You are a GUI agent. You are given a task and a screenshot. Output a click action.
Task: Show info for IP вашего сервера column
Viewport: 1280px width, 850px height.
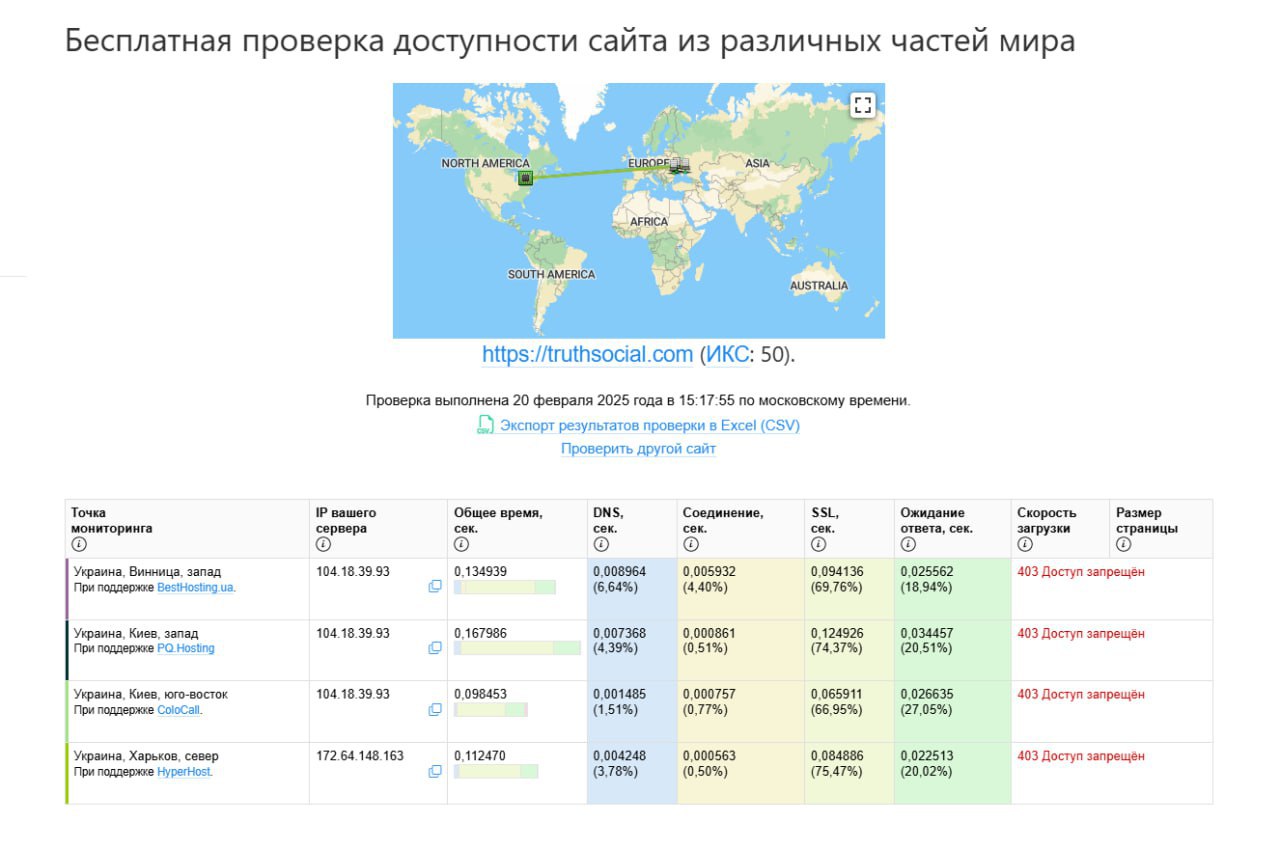[x=323, y=545]
